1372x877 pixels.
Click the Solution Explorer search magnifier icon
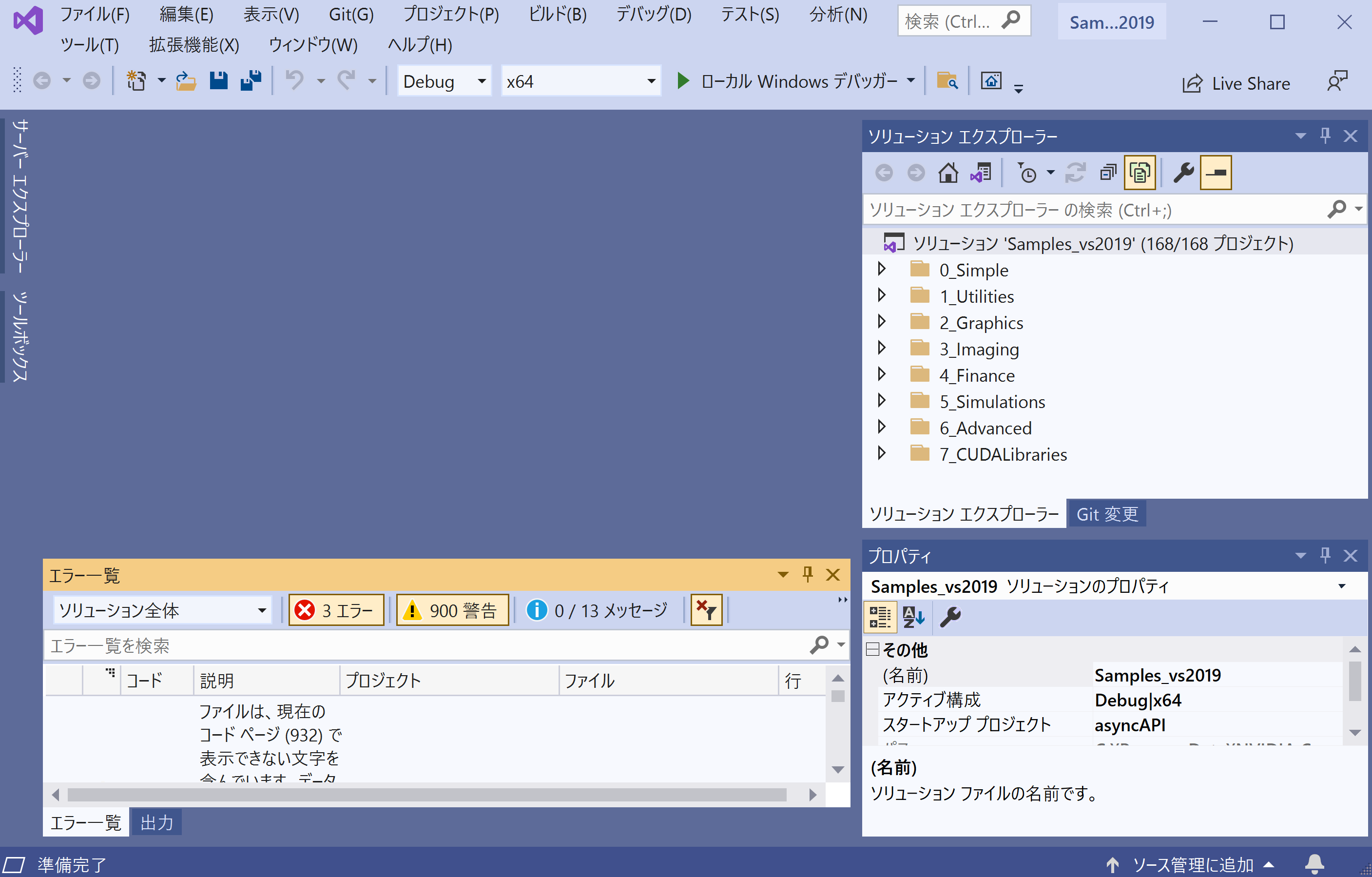pos(1337,209)
